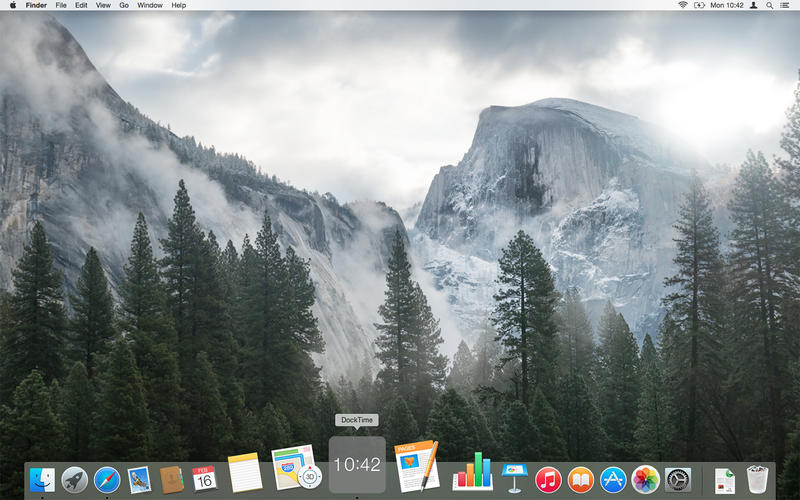Launch Launchpad rocket icon

[x=75, y=480]
